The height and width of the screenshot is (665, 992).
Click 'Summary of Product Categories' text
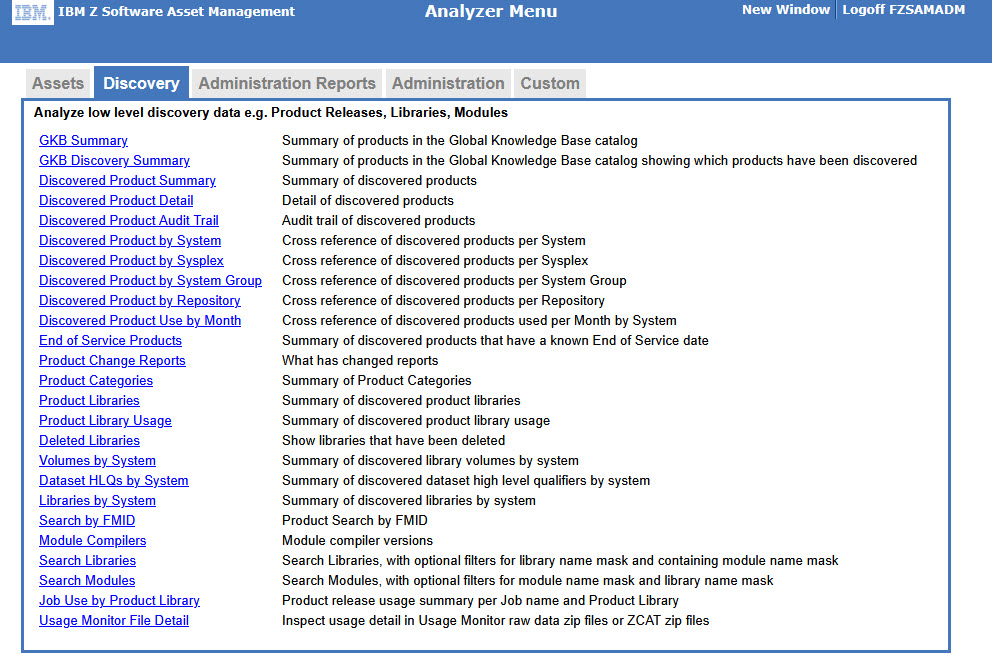376,381
